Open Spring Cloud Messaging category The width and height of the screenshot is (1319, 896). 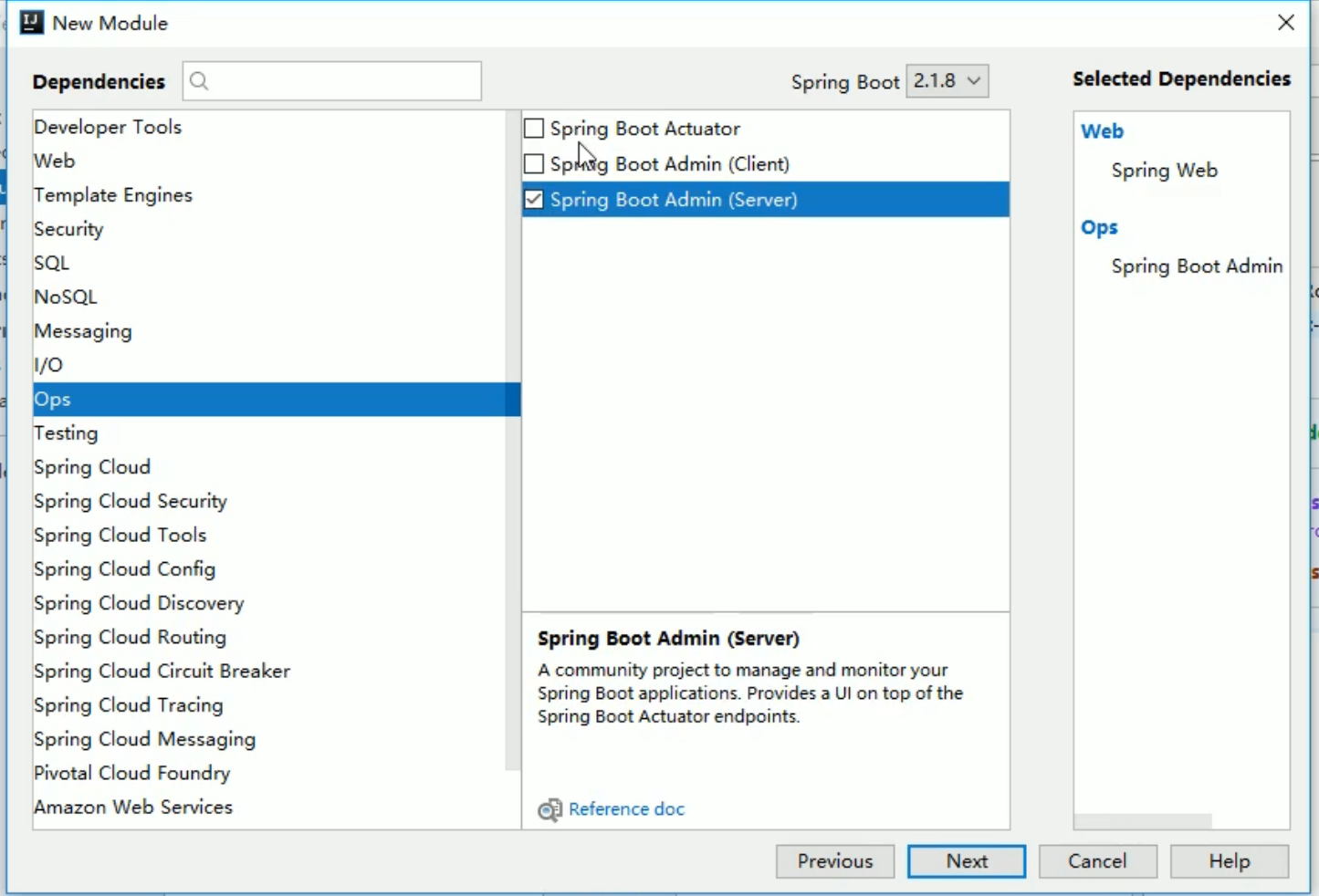[x=269, y=740]
